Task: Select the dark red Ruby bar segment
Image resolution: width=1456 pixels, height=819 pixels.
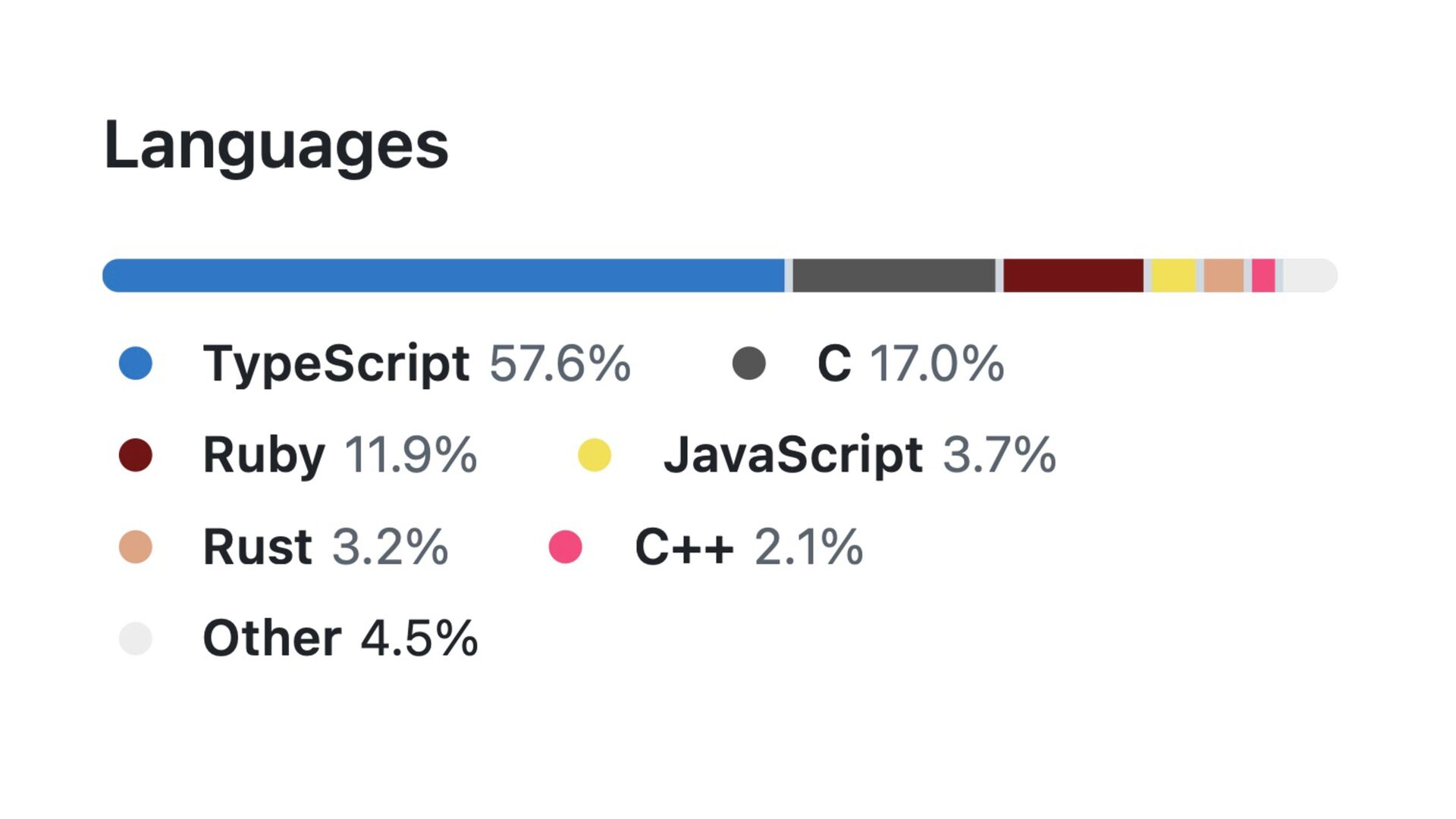Action: click(x=1073, y=275)
